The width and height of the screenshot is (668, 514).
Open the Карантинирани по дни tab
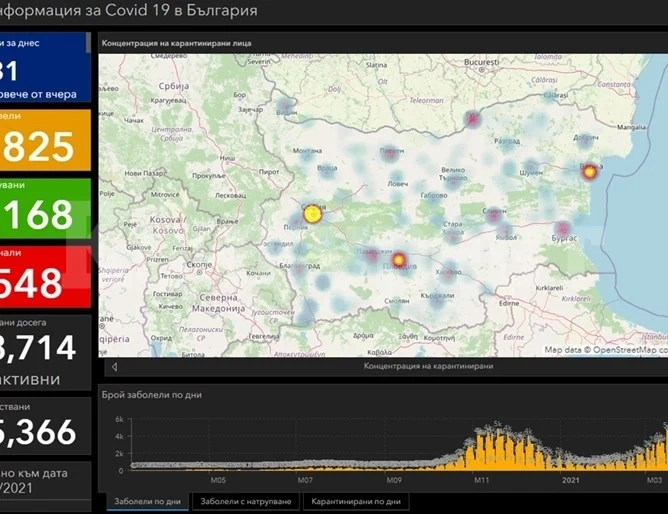[x=356, y=502]
